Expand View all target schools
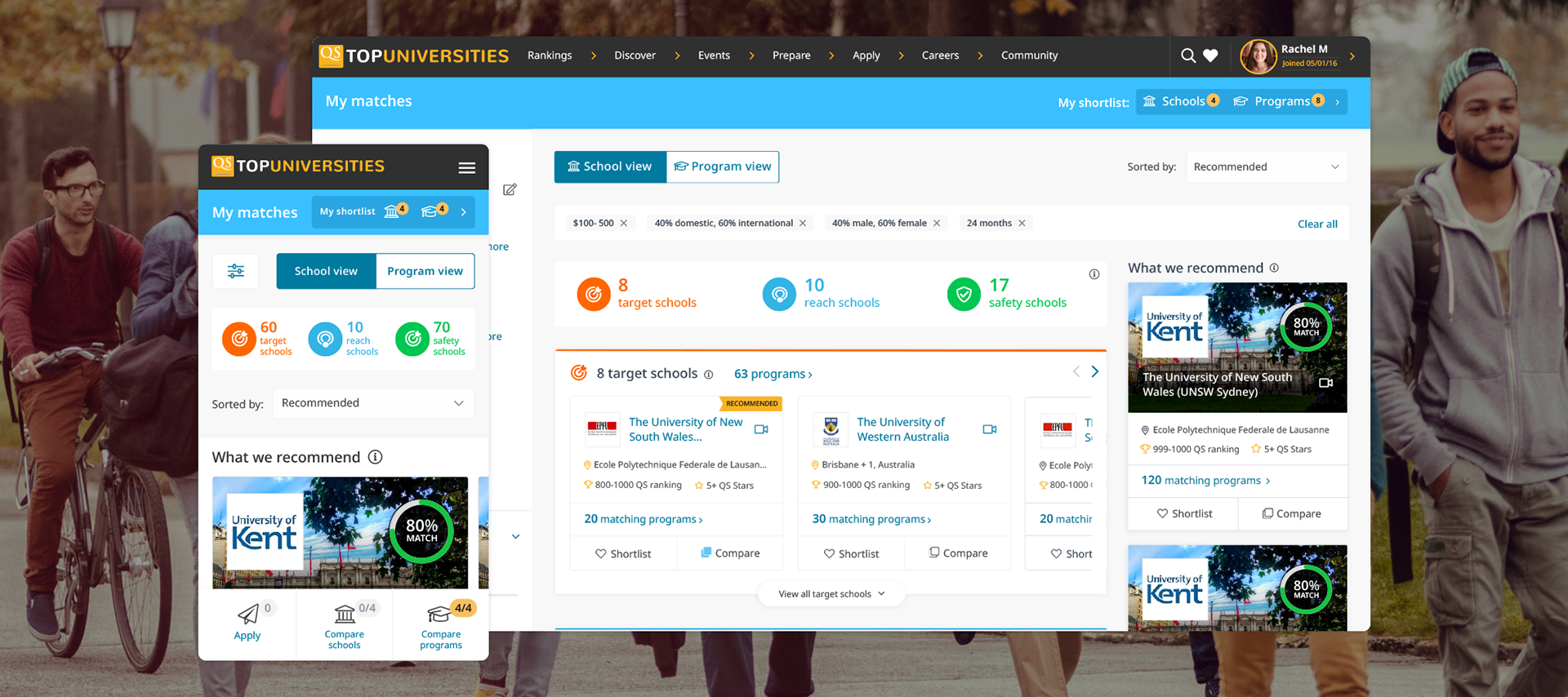 [x=831, y=594]
